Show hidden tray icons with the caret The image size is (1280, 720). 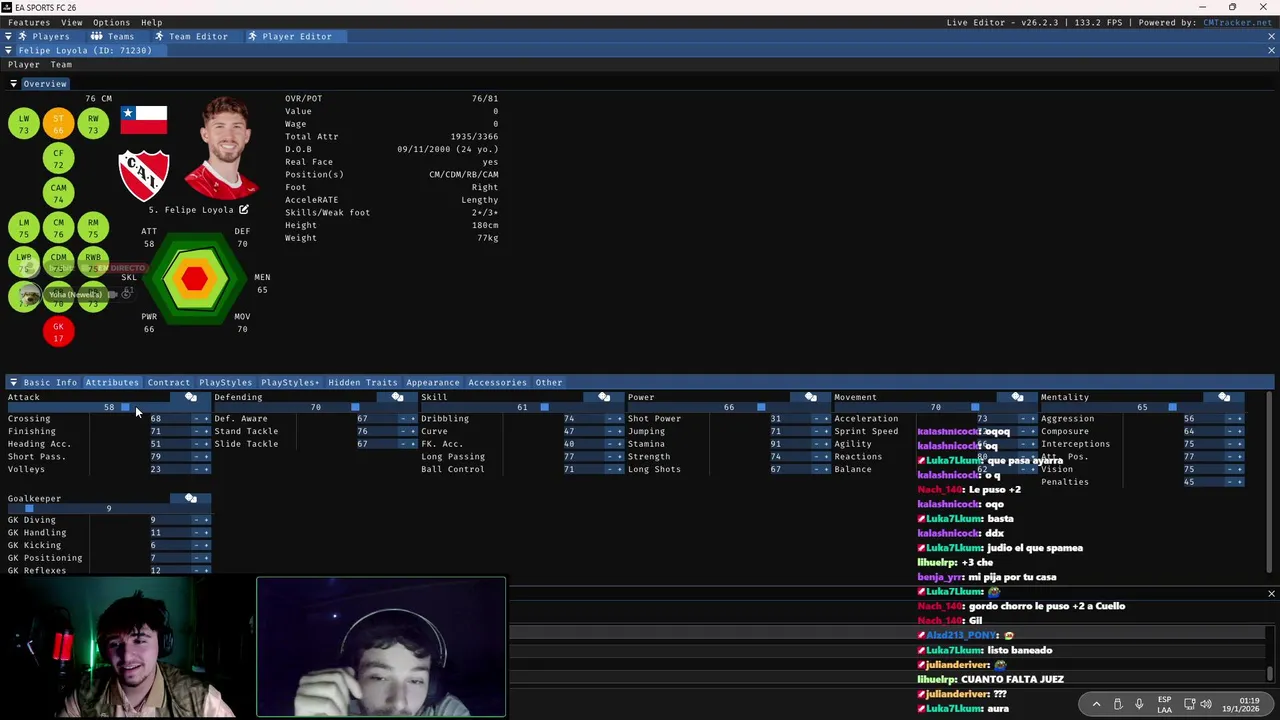1096,704
